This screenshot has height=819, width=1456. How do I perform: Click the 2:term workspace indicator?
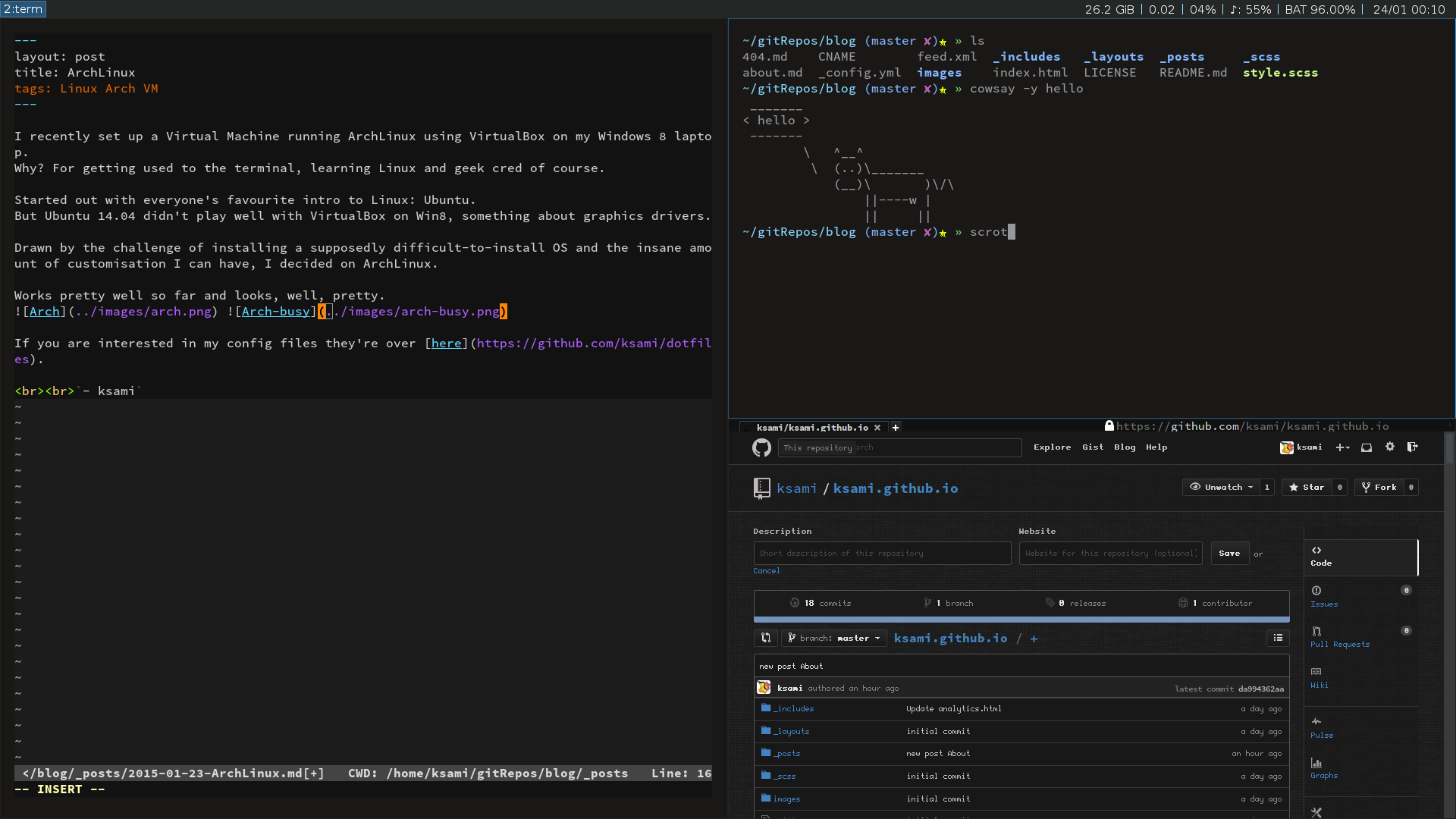[24, 9]
